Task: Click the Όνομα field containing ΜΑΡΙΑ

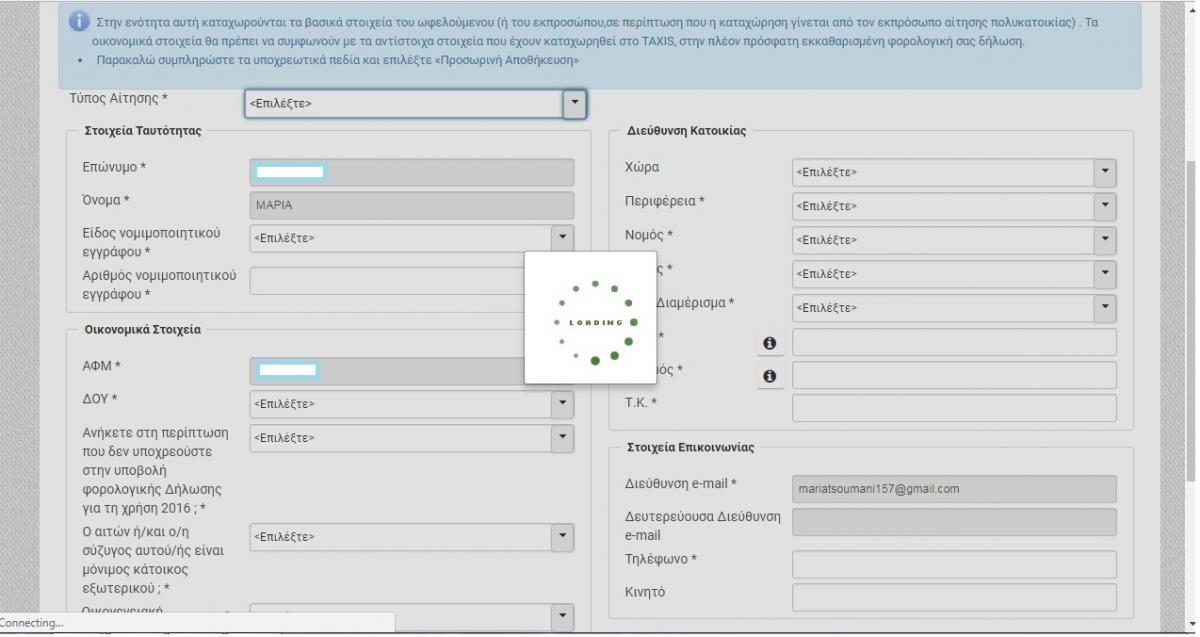Action: click(411, 205)
